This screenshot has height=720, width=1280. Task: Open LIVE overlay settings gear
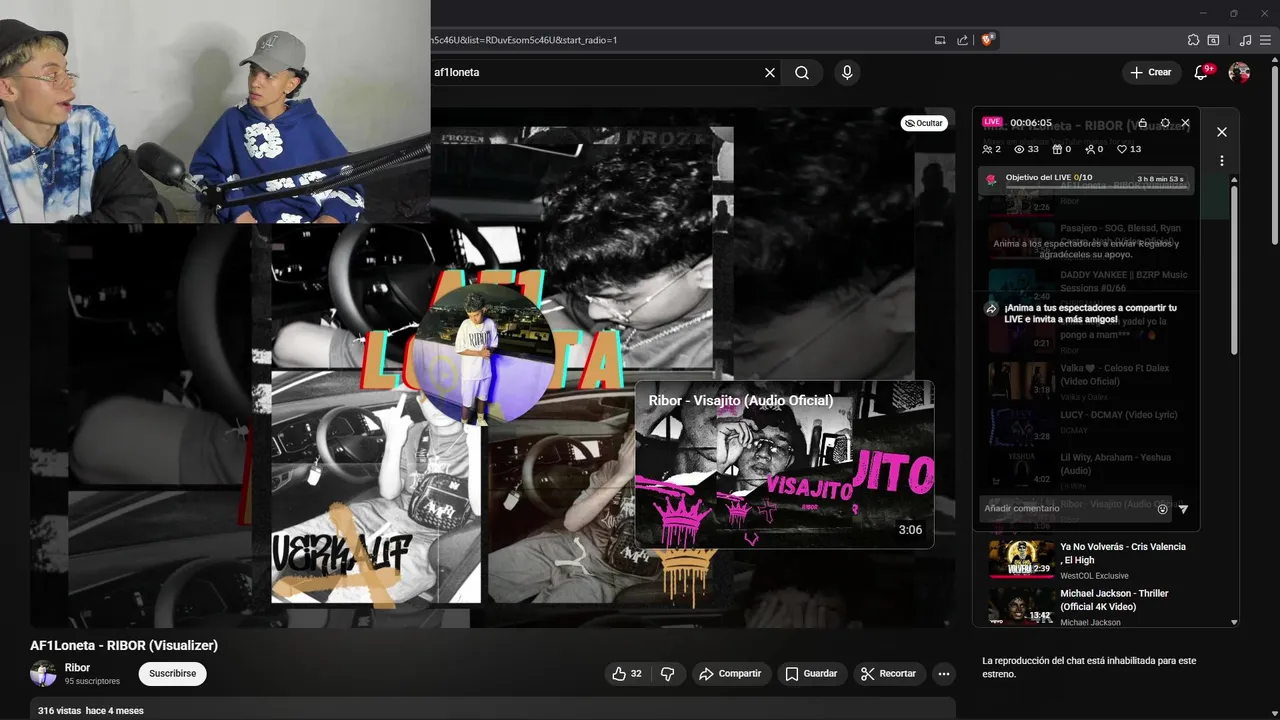click(1165, 123)
